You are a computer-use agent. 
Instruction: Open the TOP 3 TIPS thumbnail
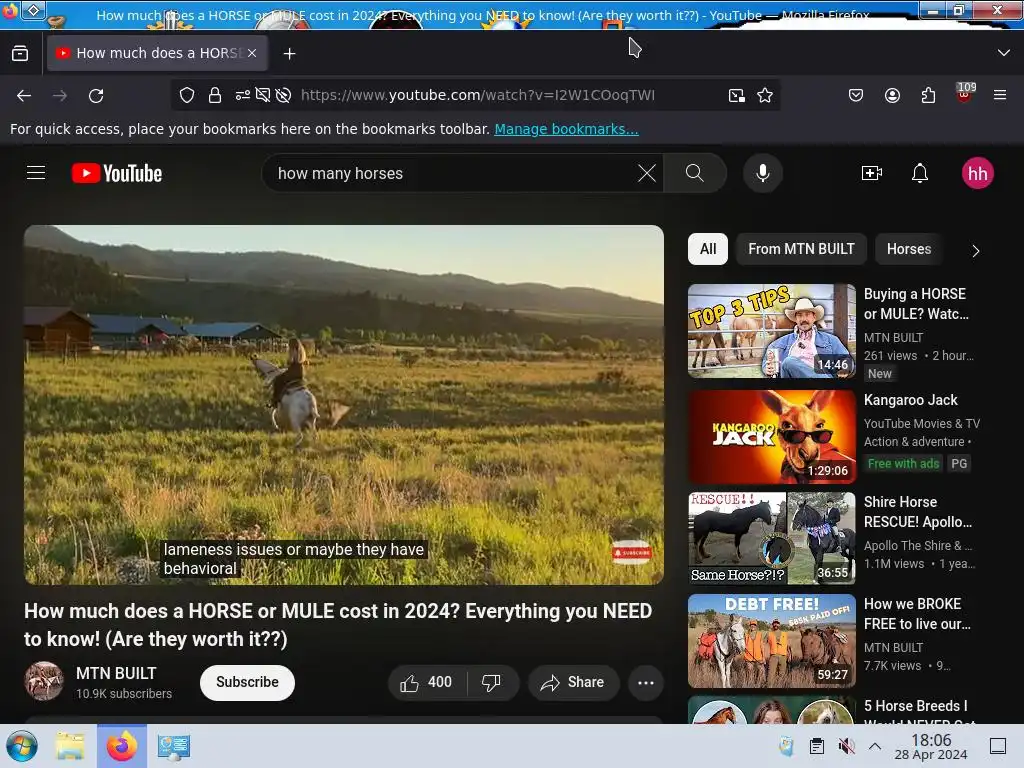point(771,330)
